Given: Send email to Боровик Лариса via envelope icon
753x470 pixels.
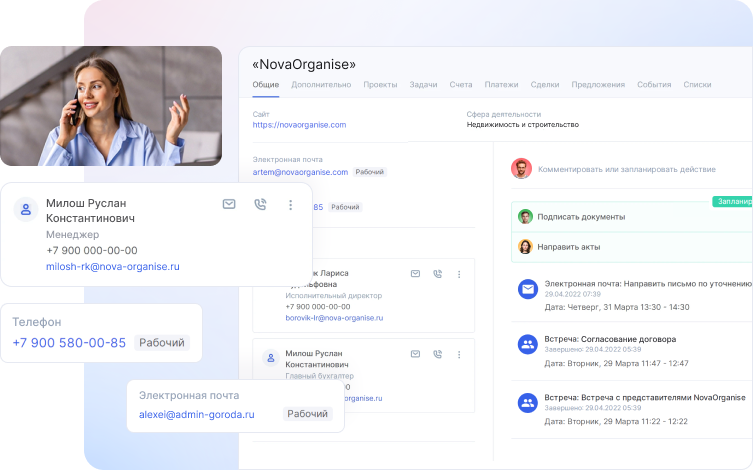Looking at the screenshot, I should click(415, 273).
